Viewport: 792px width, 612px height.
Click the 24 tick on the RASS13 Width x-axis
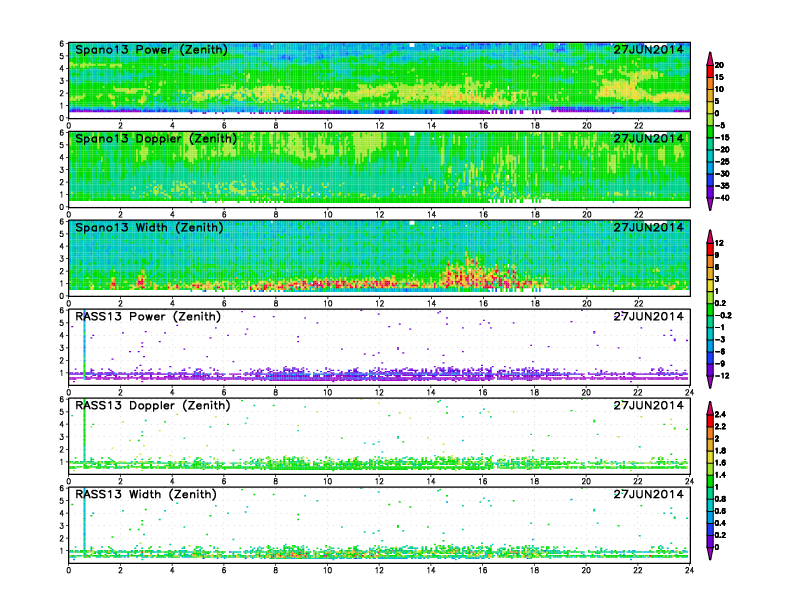coord(689,570)
